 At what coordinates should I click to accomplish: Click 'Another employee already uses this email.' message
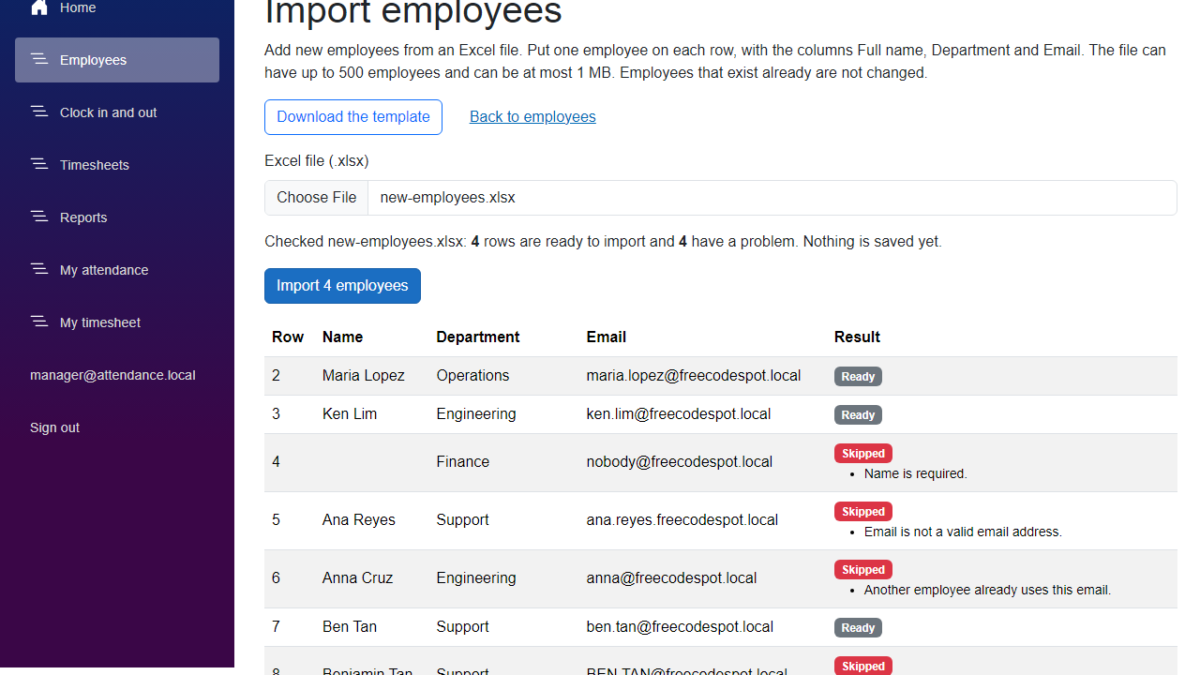tap(987, 590)
